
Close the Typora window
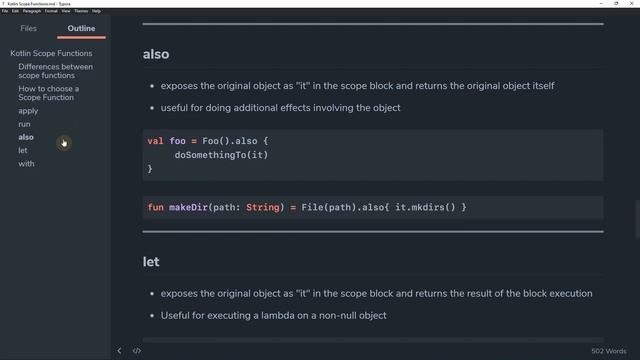tap(631, 3)
